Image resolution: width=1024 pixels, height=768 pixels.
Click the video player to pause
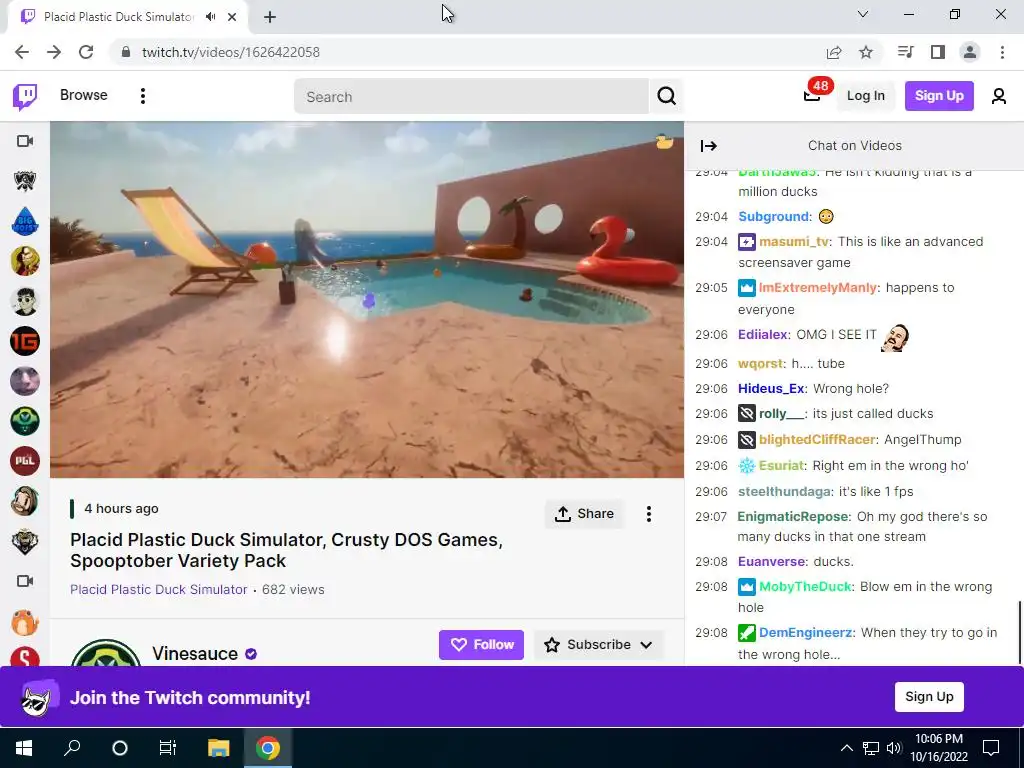point(367,300)
